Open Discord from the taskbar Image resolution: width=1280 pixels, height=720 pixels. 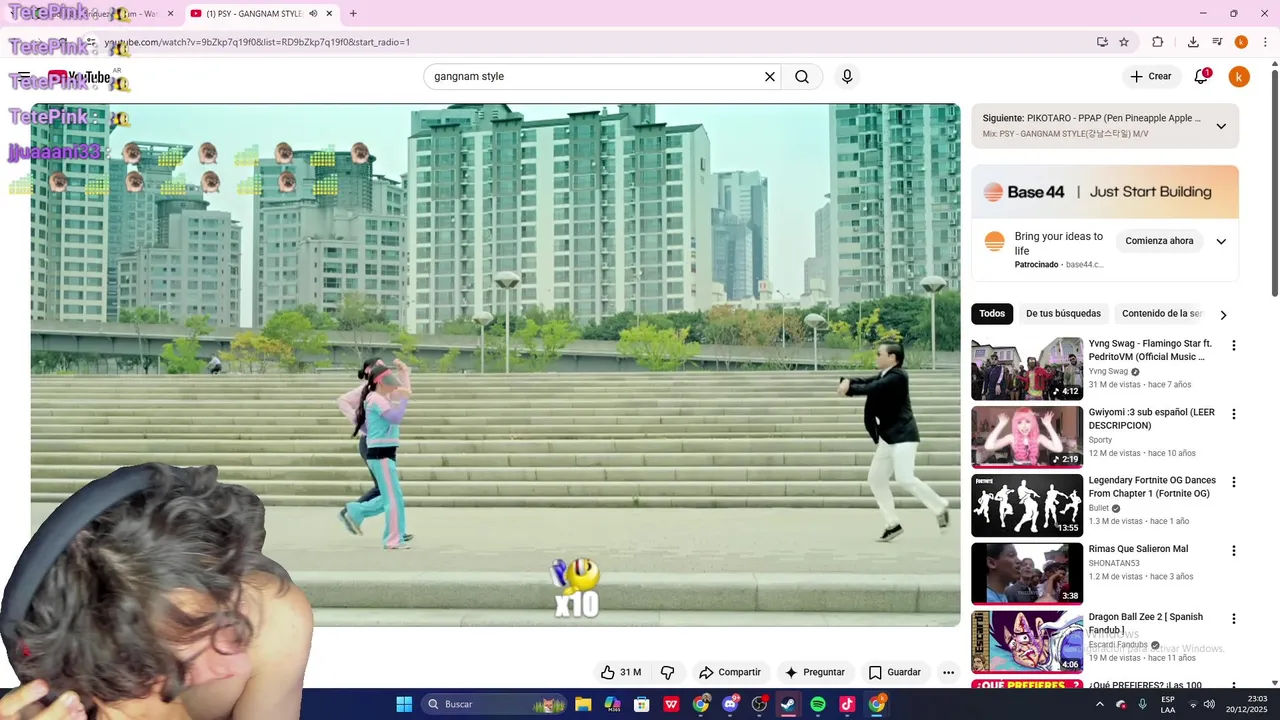click(730, 704)
